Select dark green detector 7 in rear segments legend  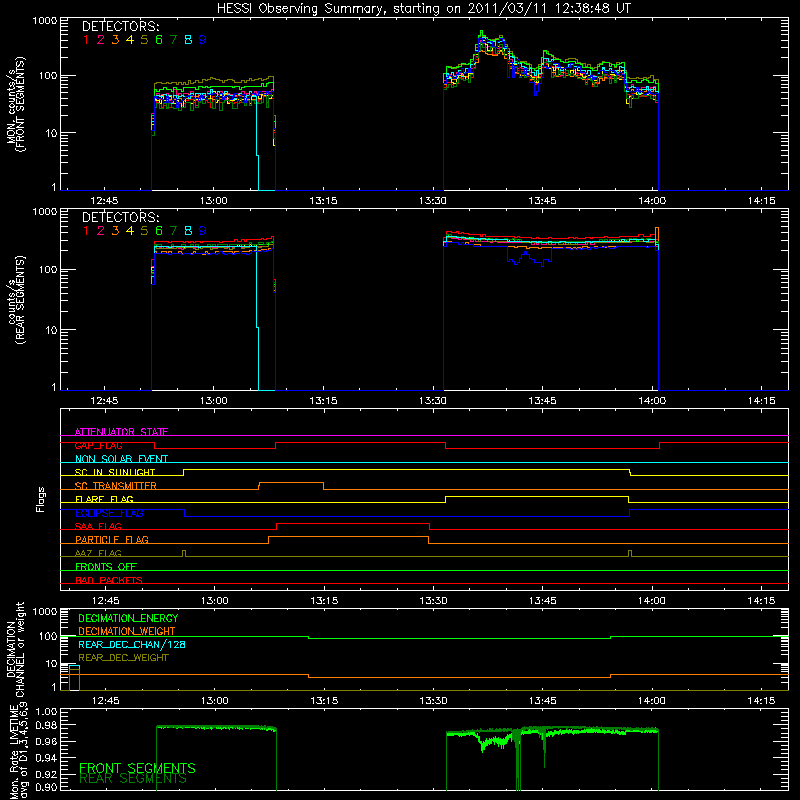tap(173, 231)
